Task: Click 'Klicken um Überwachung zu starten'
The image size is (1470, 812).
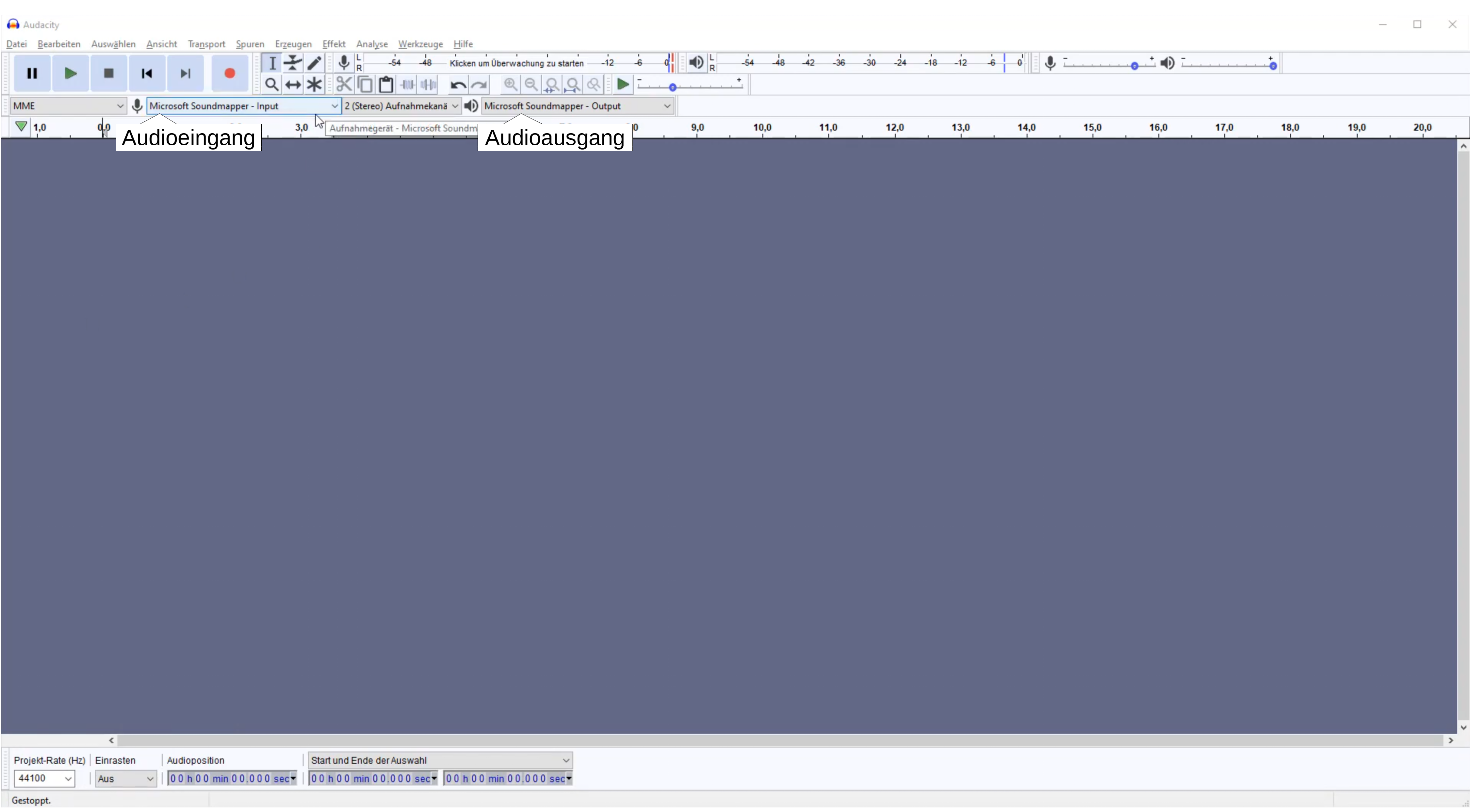Action: click(516, 63)
